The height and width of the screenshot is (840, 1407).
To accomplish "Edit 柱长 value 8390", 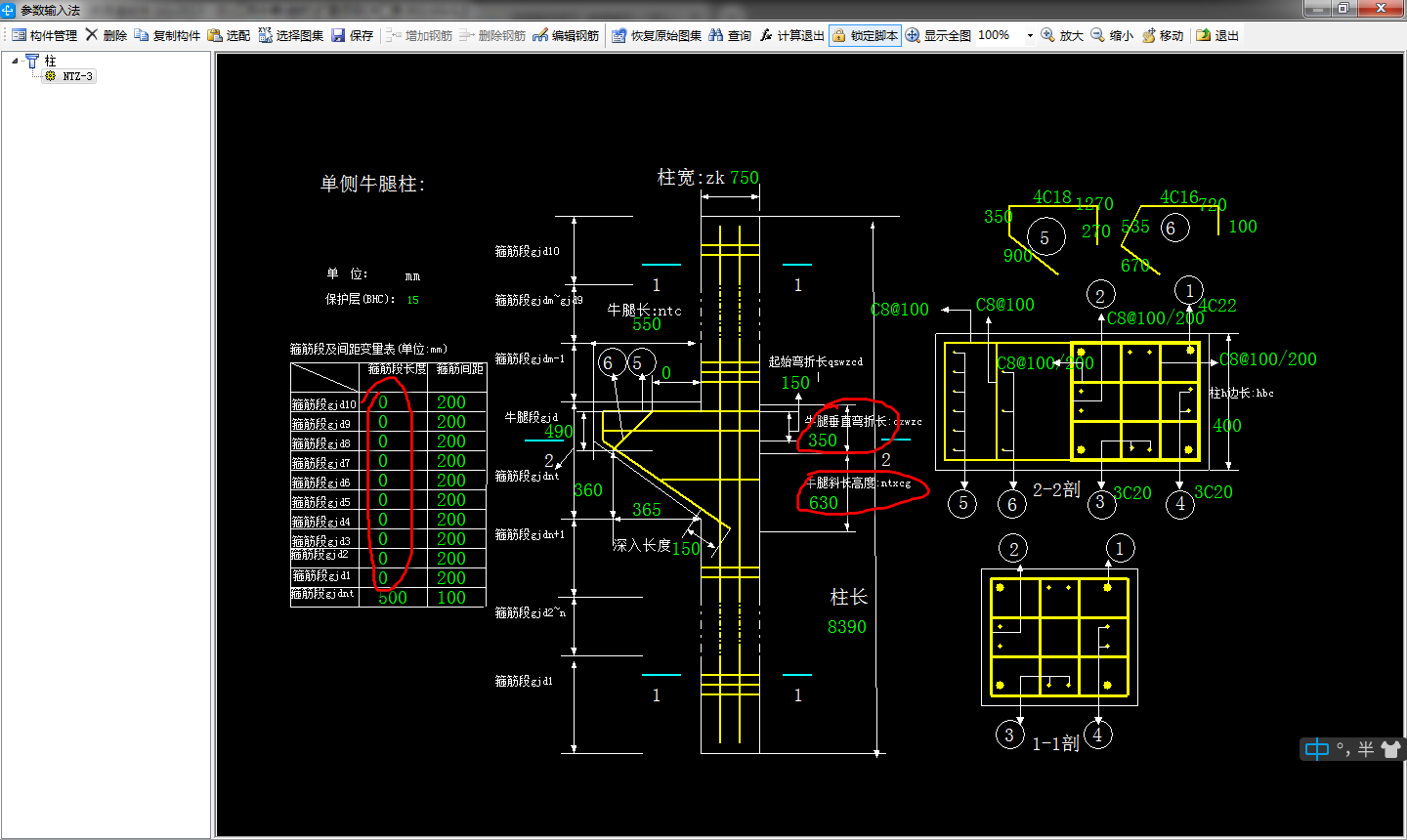I will 847,627.
